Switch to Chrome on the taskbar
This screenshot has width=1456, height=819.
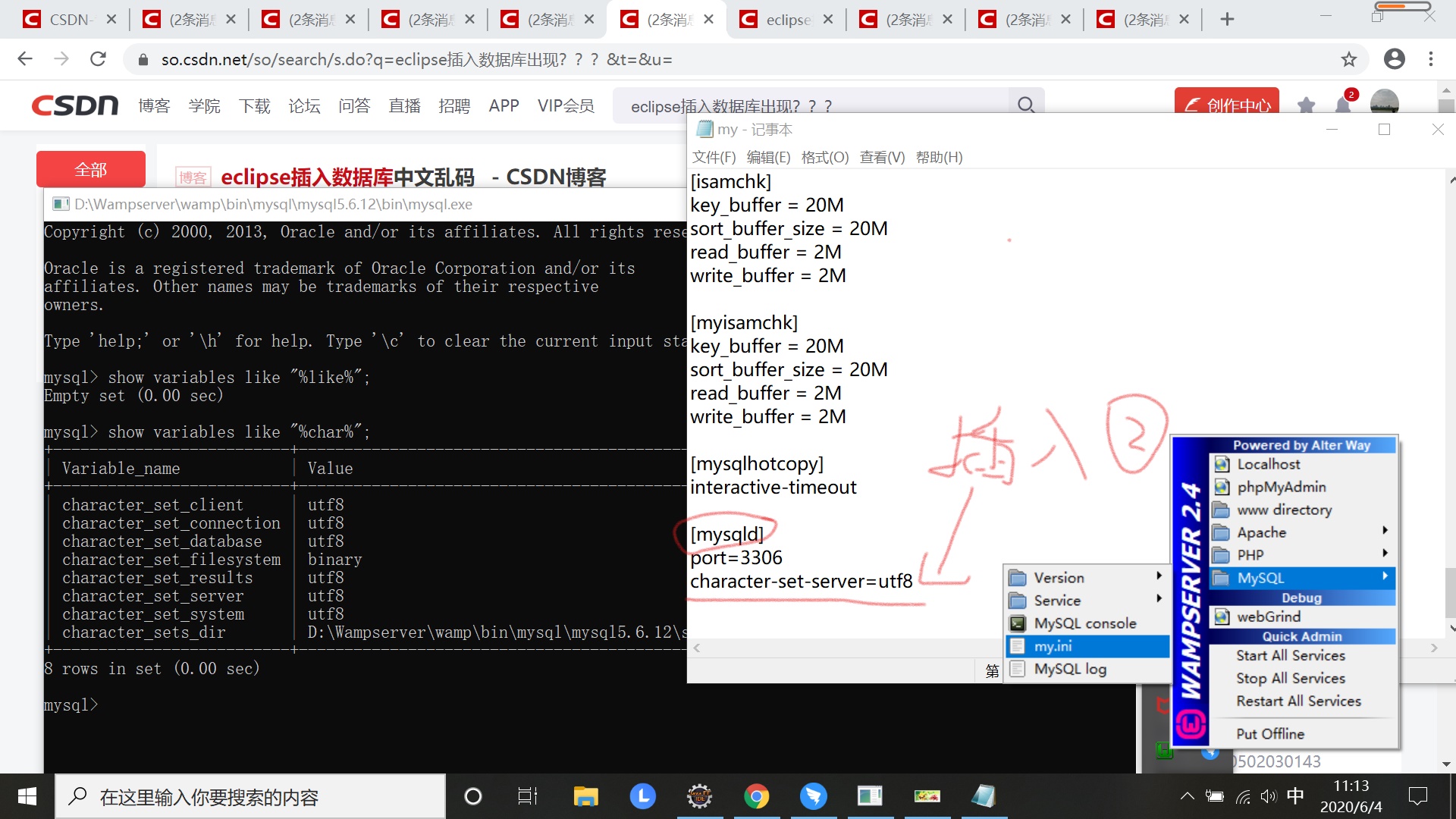click(x=756, y=796)
